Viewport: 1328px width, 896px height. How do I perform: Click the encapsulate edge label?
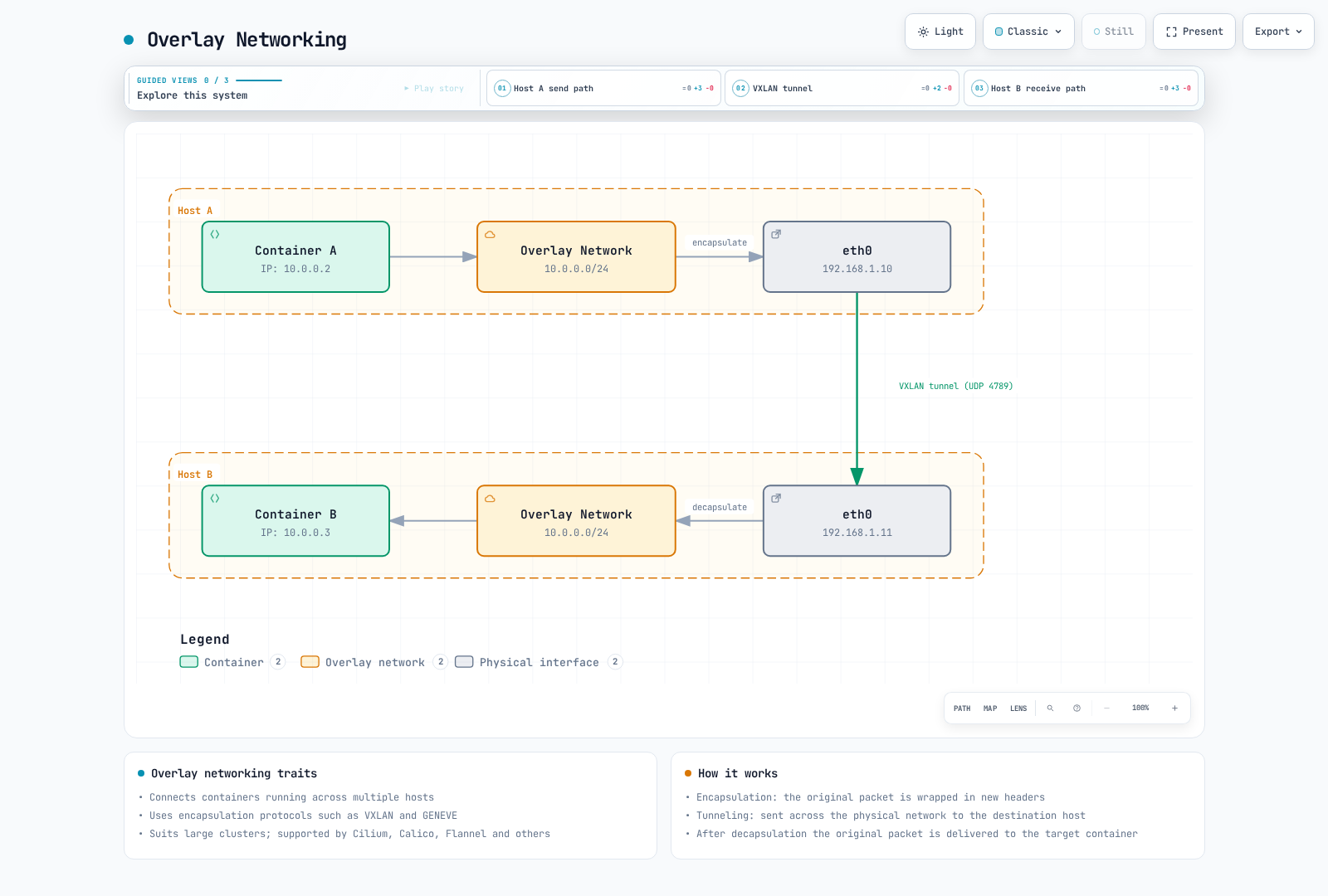click(720, 243)
